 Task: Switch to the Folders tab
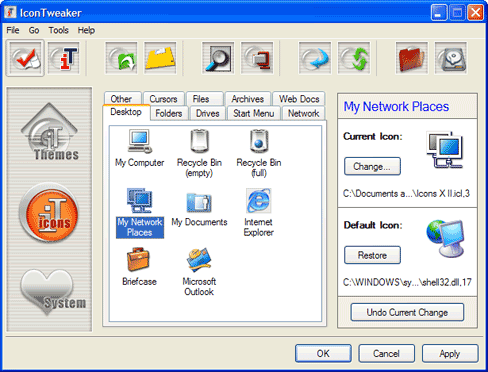tap(169, 113)
